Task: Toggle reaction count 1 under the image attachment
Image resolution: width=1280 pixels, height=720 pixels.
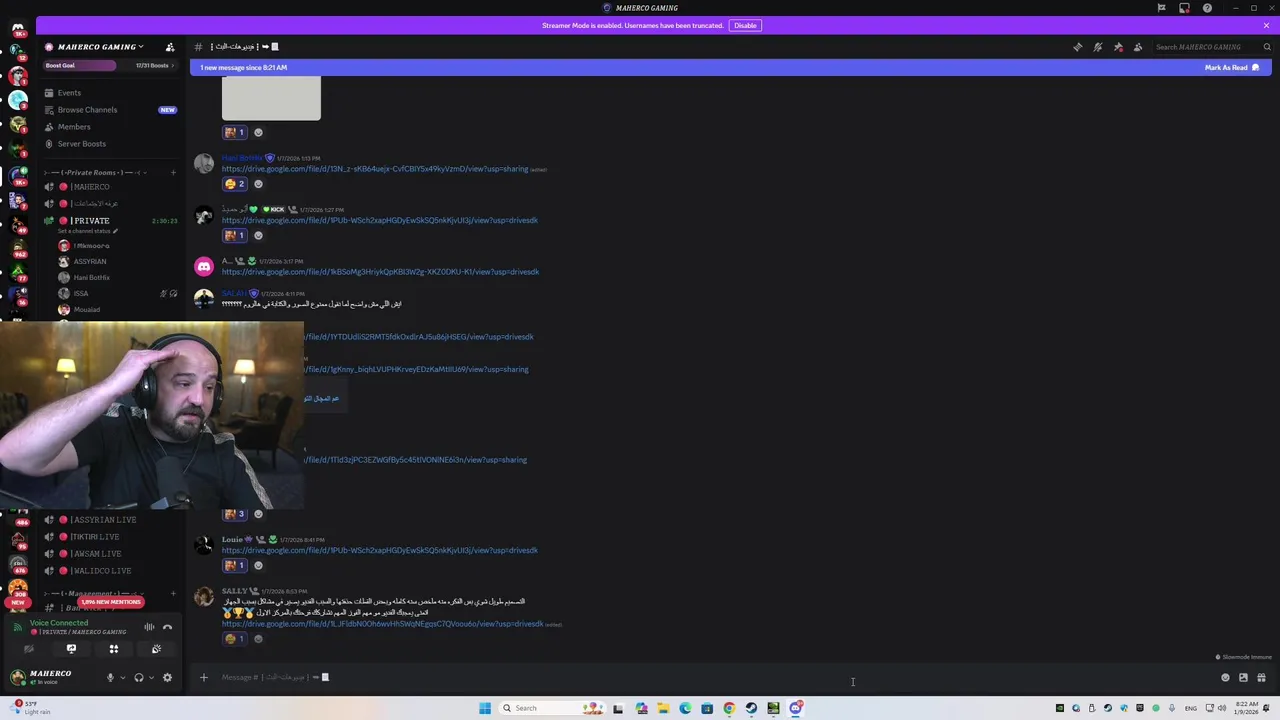Action: pyautogui.click(x=235, y=132)
